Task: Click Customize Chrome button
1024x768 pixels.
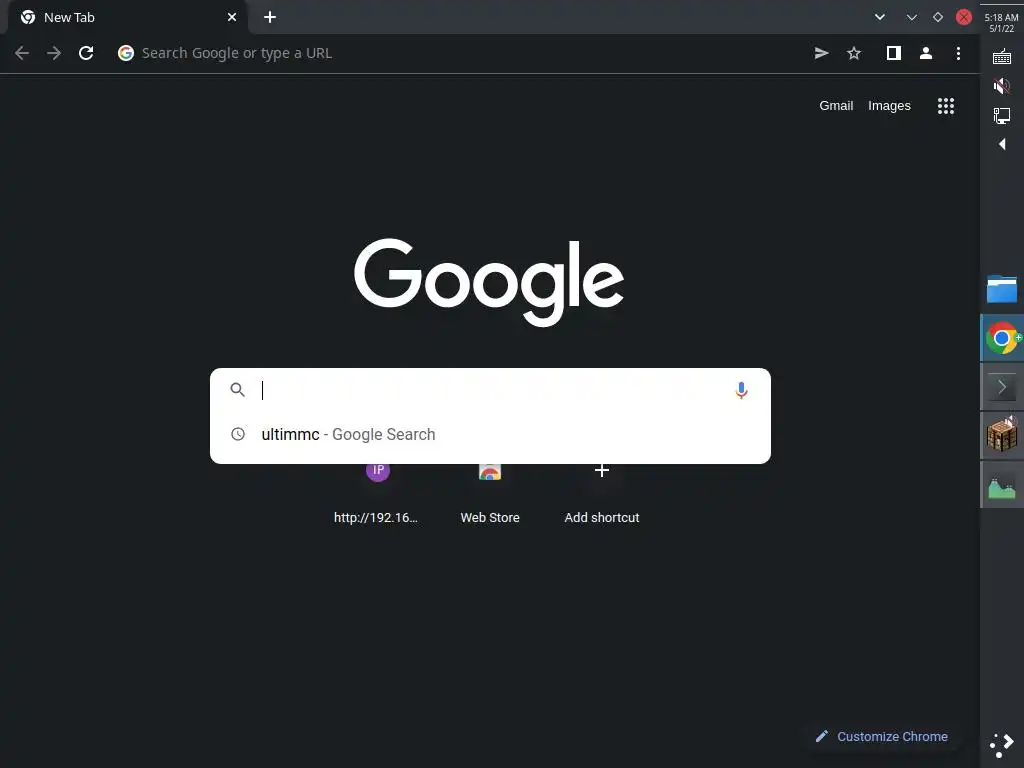Action: coord(882,737)
